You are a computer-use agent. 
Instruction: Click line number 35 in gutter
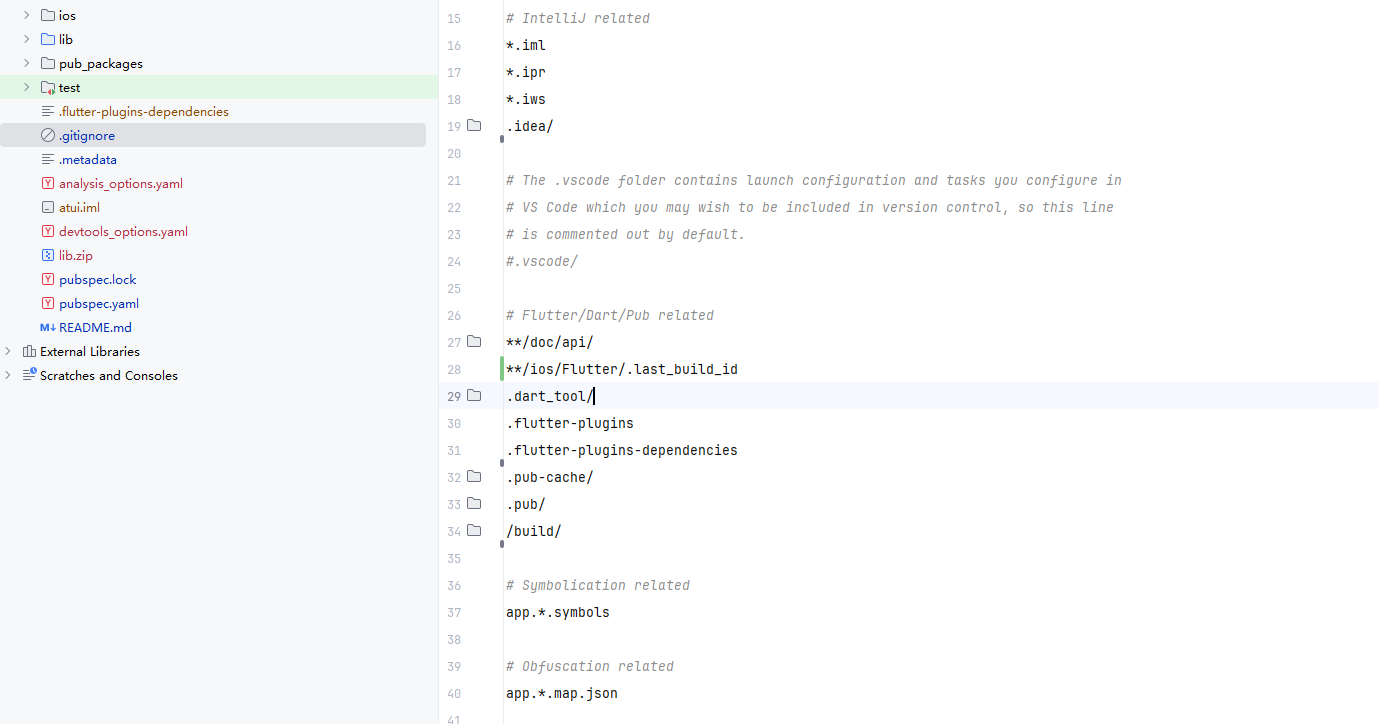[454, 558]
